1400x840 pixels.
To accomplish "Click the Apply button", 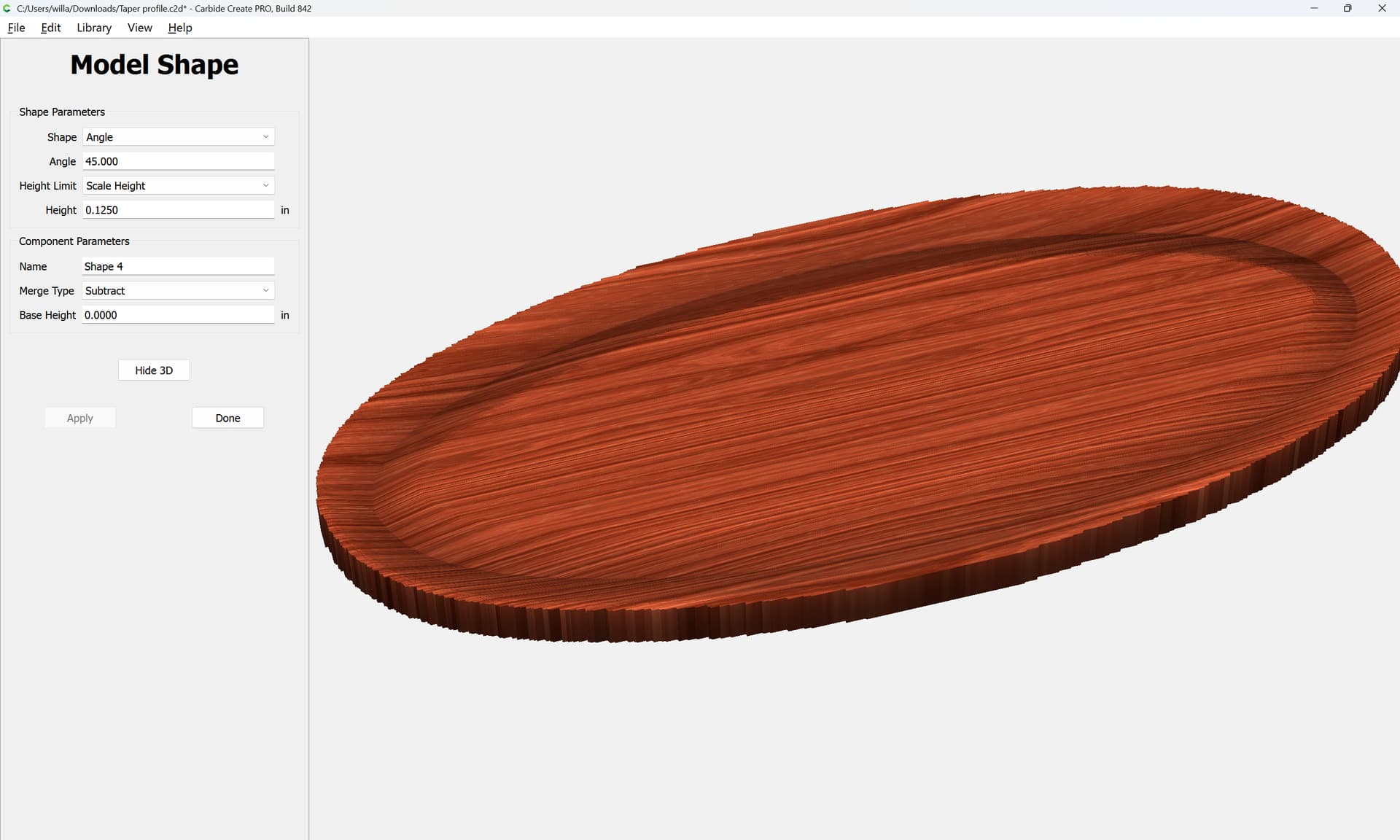I will (80, 418).
